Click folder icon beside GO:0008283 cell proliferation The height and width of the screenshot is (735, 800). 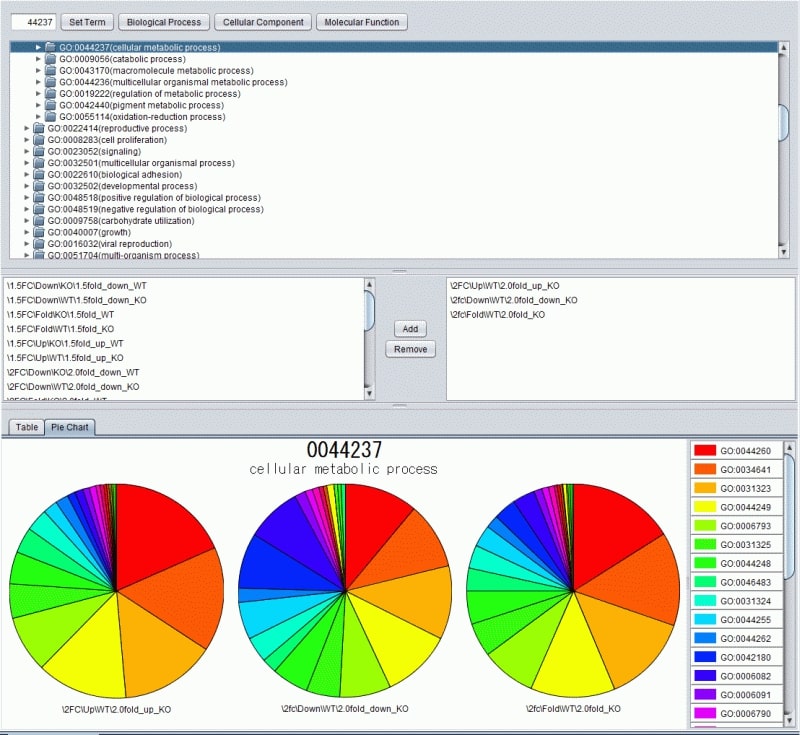click(x=39, y=140)
